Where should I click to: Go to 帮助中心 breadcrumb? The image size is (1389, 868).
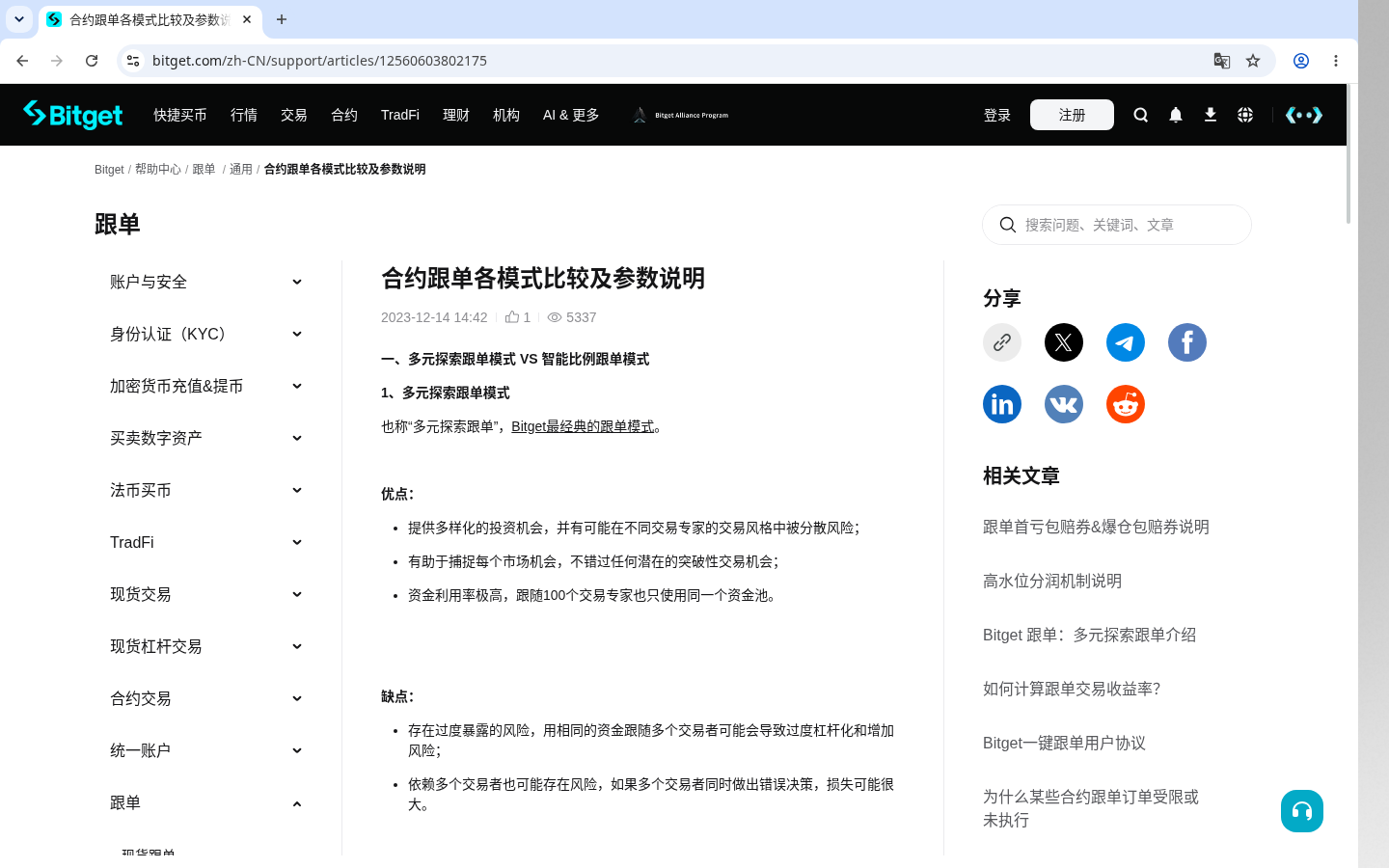point(158,169)
